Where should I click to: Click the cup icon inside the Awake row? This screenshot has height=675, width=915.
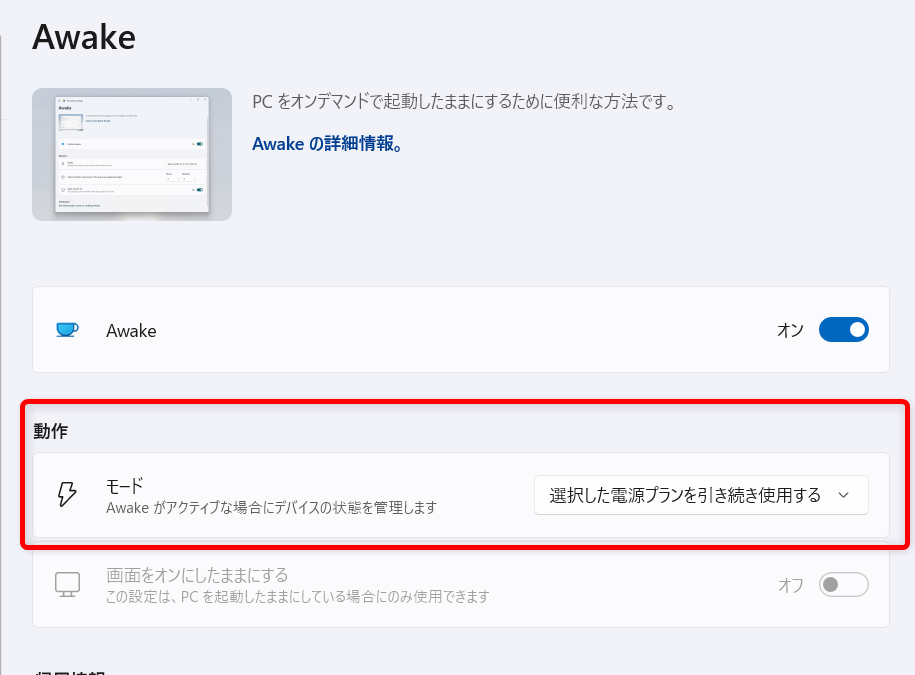66,330
